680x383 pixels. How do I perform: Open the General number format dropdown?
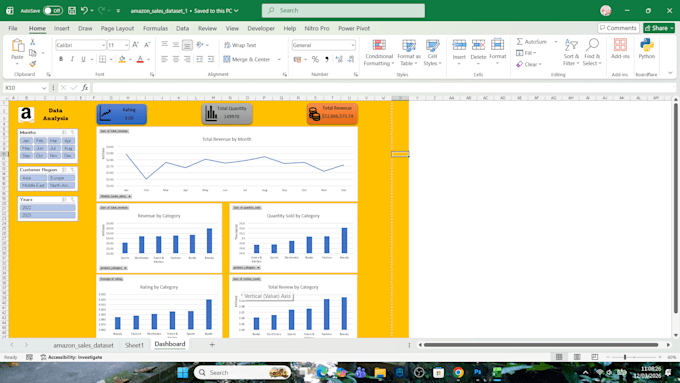click(x=353, y=45)
